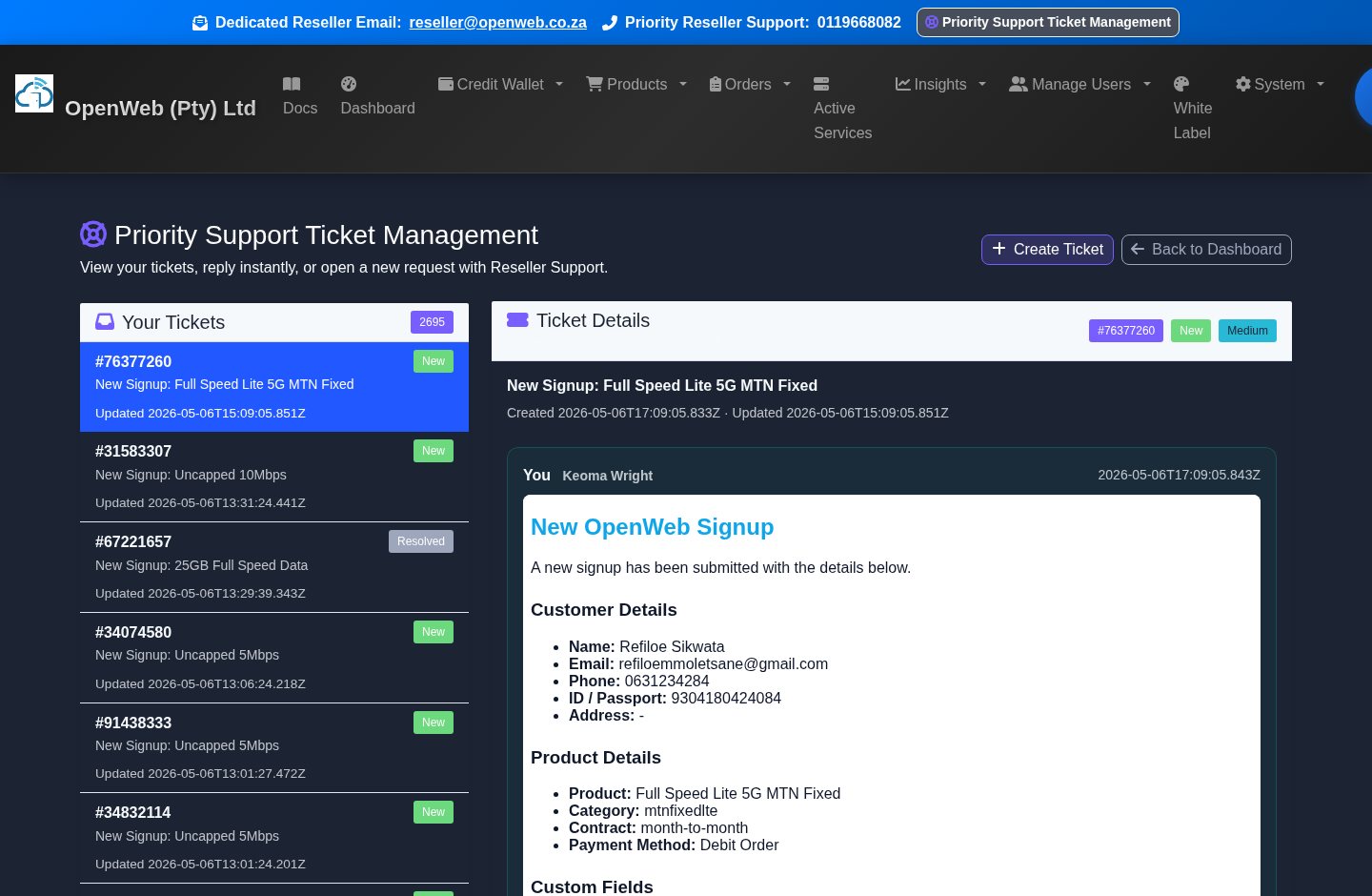Click the ticket icon in Ticket Details
The image size is (1372, 896).
point(517,320)
